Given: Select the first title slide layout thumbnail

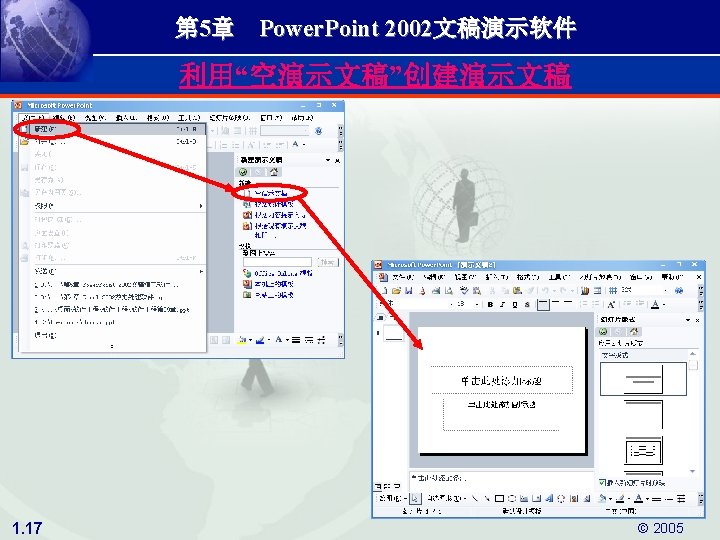Looking at the screenshot, I should click(x=643, y=379).
